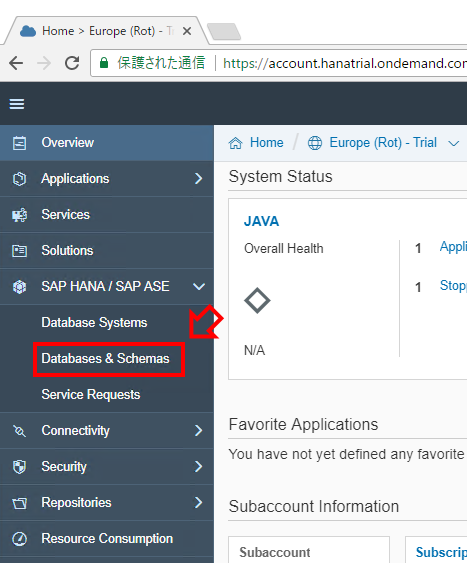The image size is (467, 563).
Task: Expand the Applications chevron
Action: (x=199, y=178)
